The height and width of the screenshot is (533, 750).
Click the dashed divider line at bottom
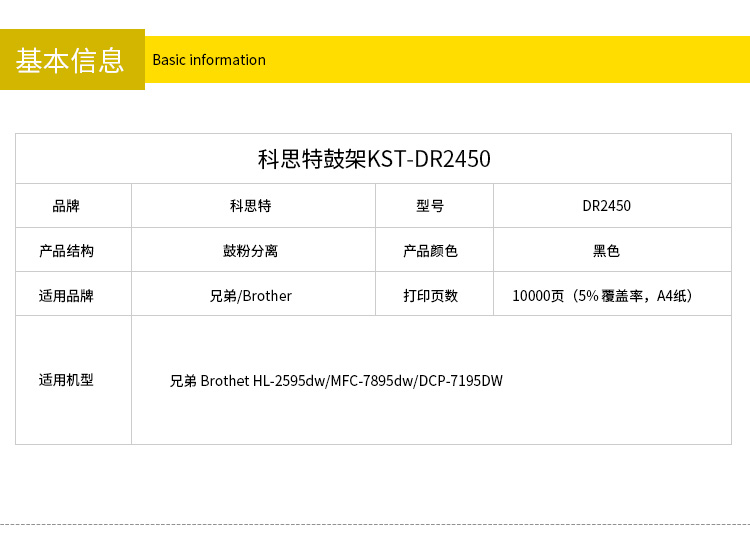pyautogui.click(x=375, y=524)
